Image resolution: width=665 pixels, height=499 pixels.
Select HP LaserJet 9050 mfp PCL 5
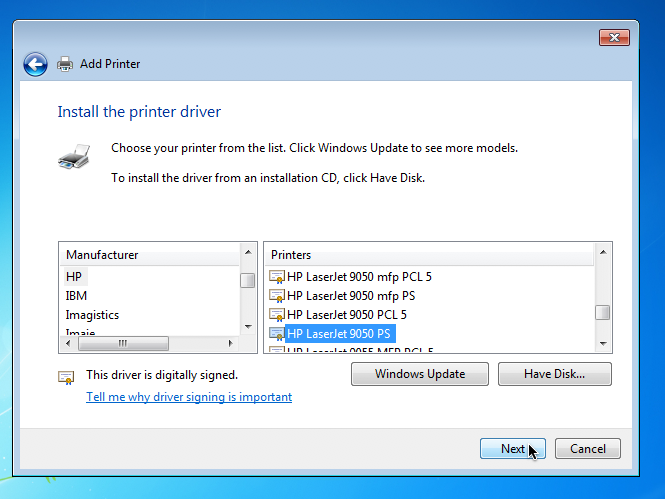pyautogui.click(x=359, y=277)
